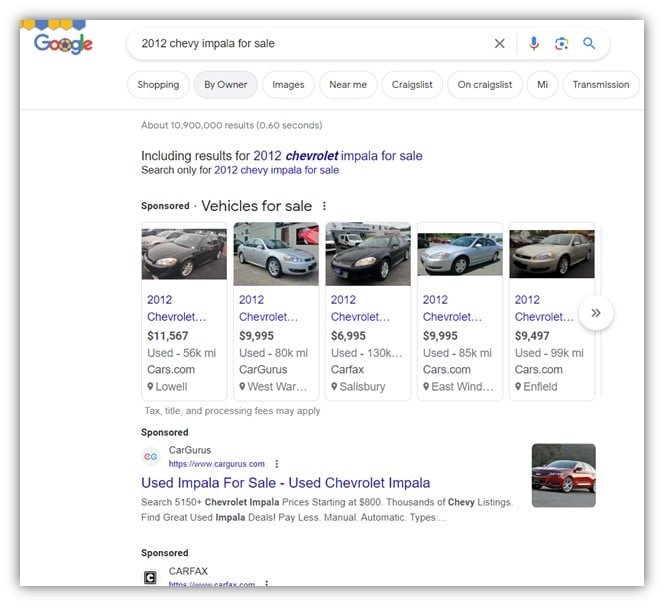Click Salisbury location pin icon

pos(334,386)
